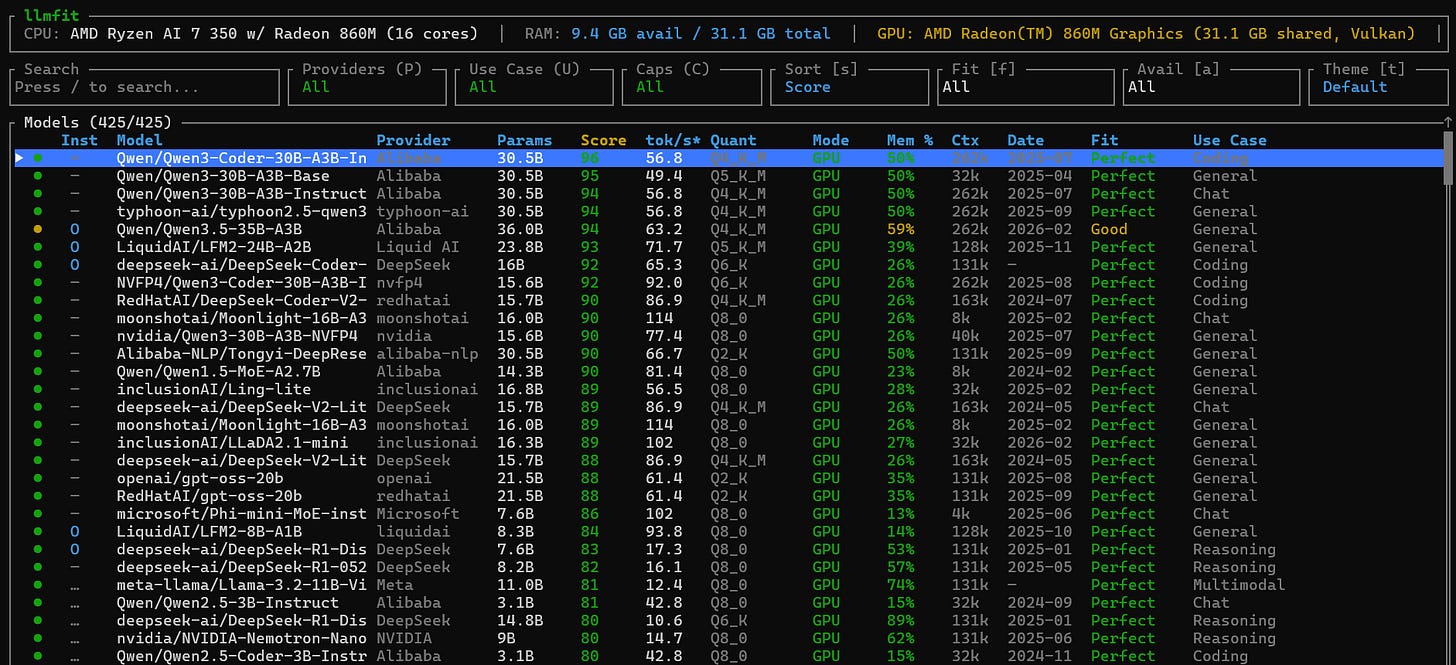Click the status dot of meta-llama/Llama-3.2-11B-Vi

(38, 585)
